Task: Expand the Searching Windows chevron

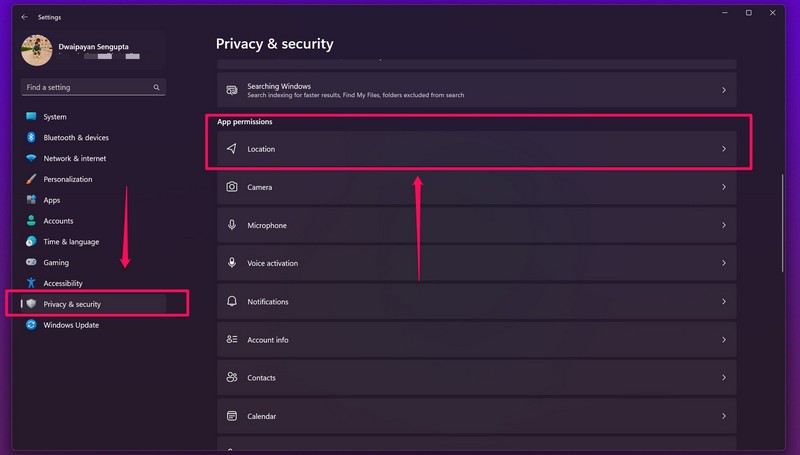Action: coord(724,90)
